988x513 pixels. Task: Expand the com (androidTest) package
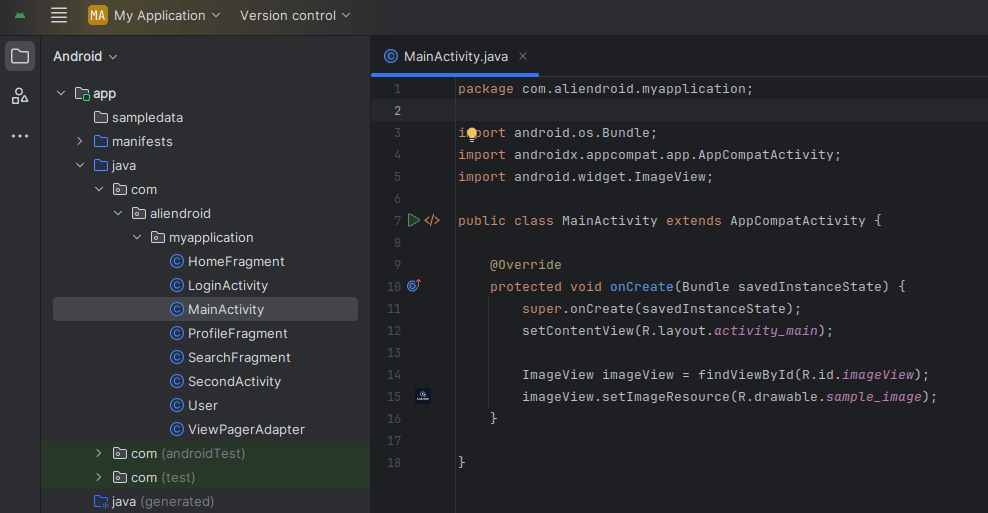tap(99, 452)
